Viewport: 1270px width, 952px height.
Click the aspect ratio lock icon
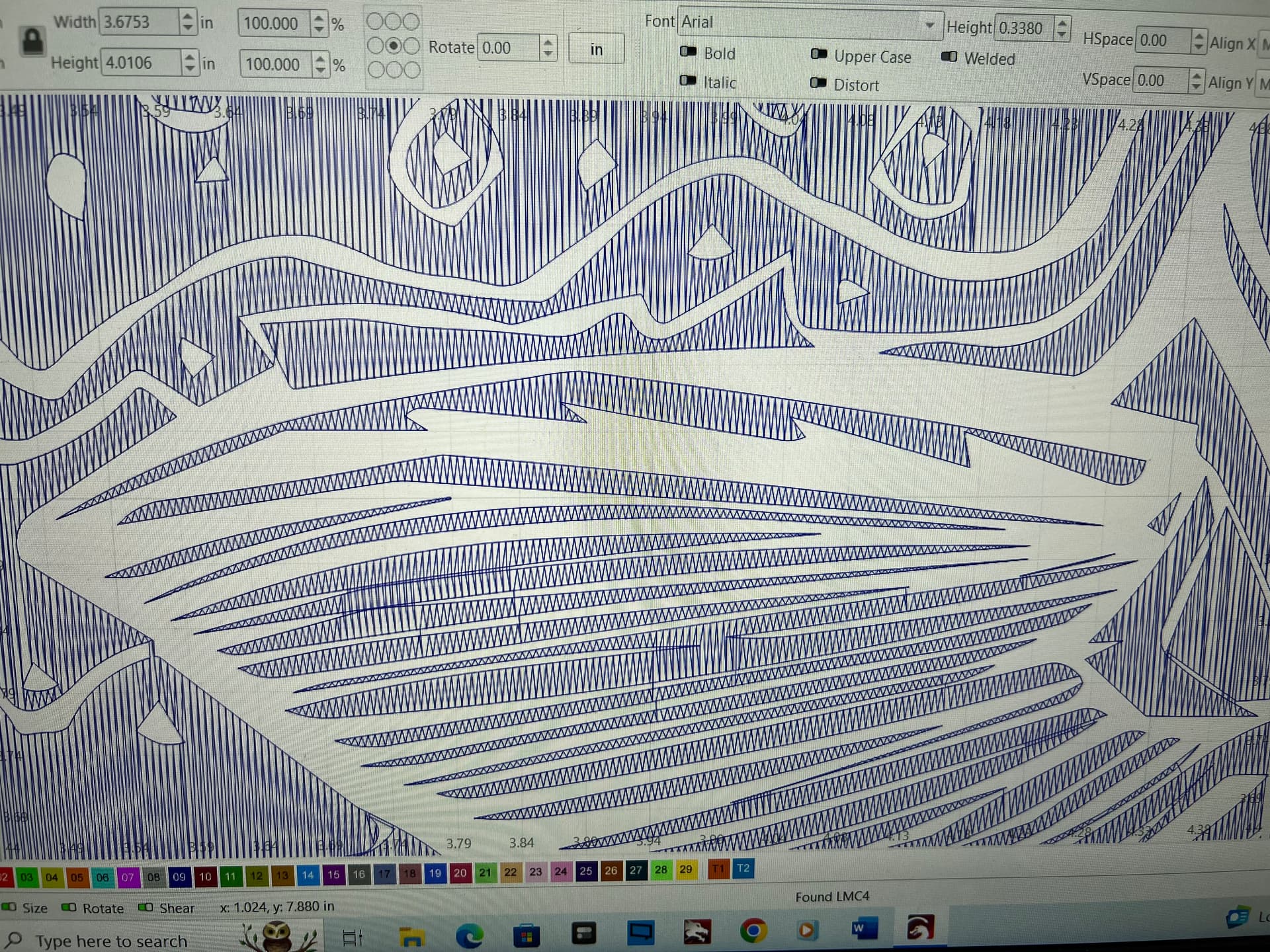32,42
